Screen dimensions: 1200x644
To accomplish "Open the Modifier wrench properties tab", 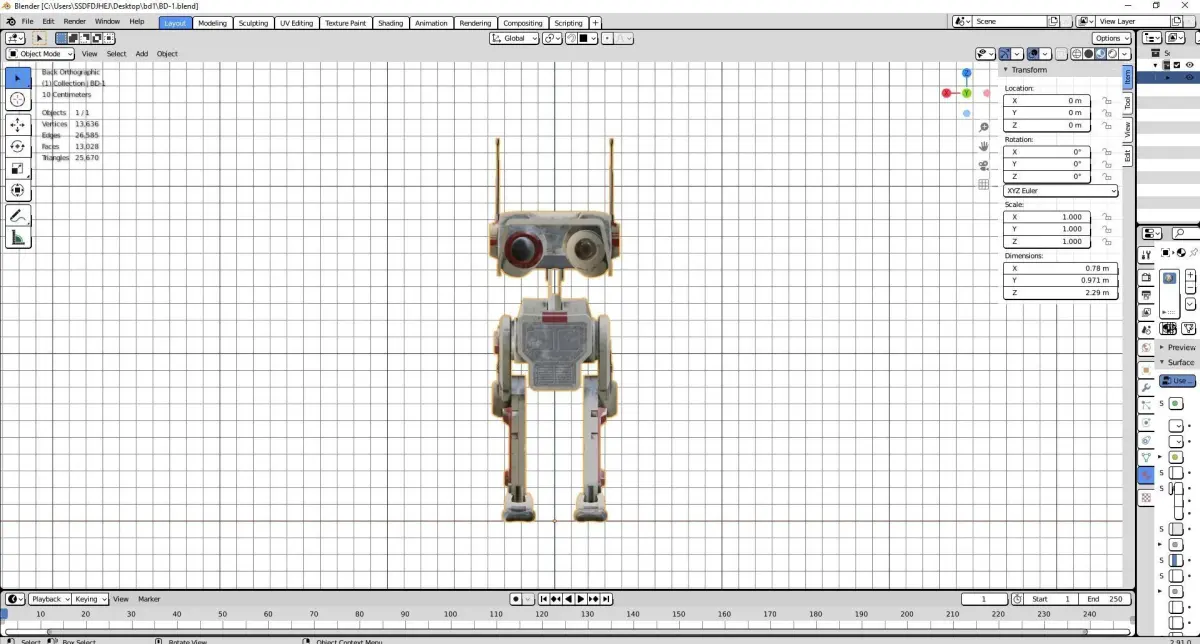I will (1146, 387).
